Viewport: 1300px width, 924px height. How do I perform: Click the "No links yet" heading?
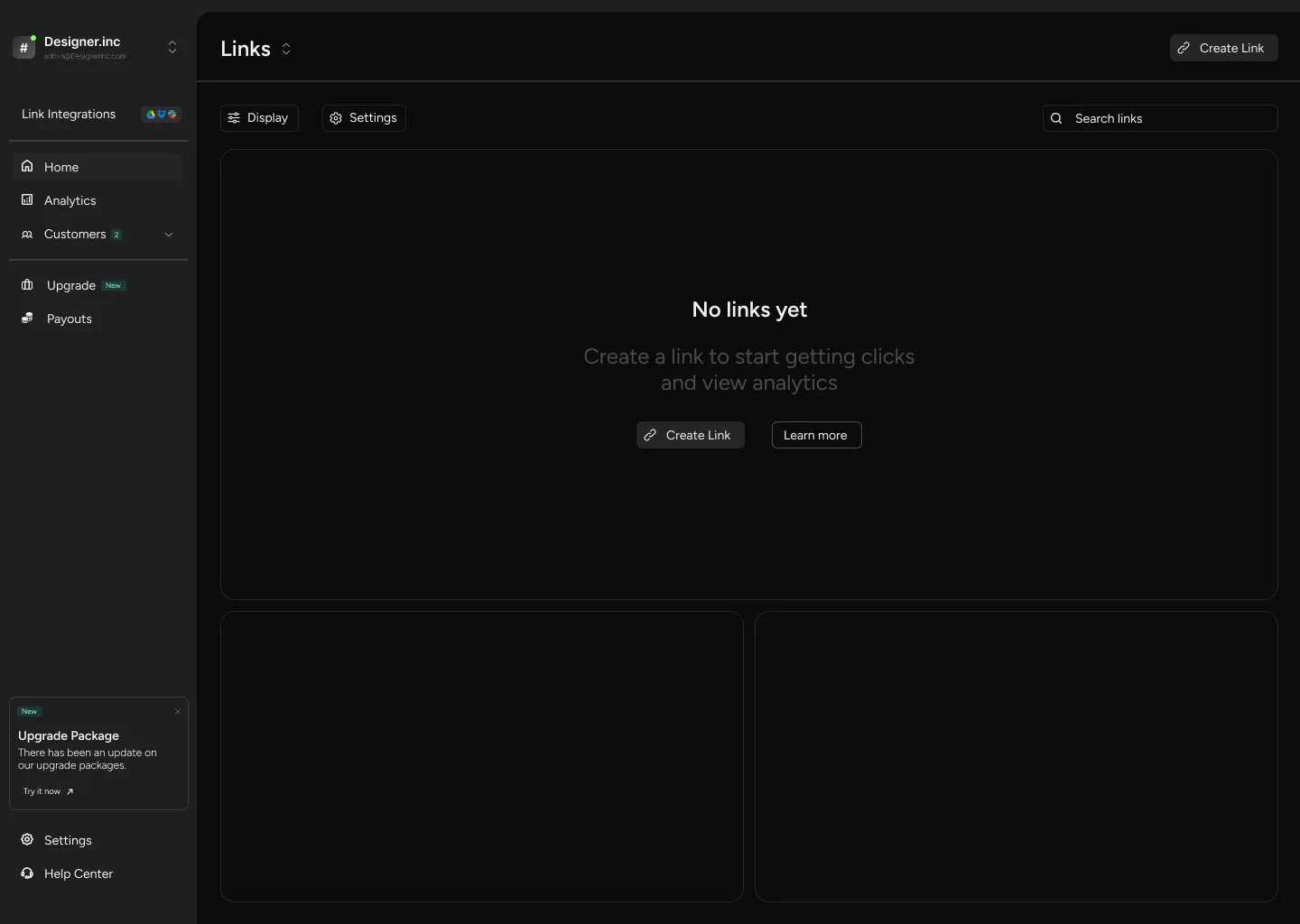(749, 310)
